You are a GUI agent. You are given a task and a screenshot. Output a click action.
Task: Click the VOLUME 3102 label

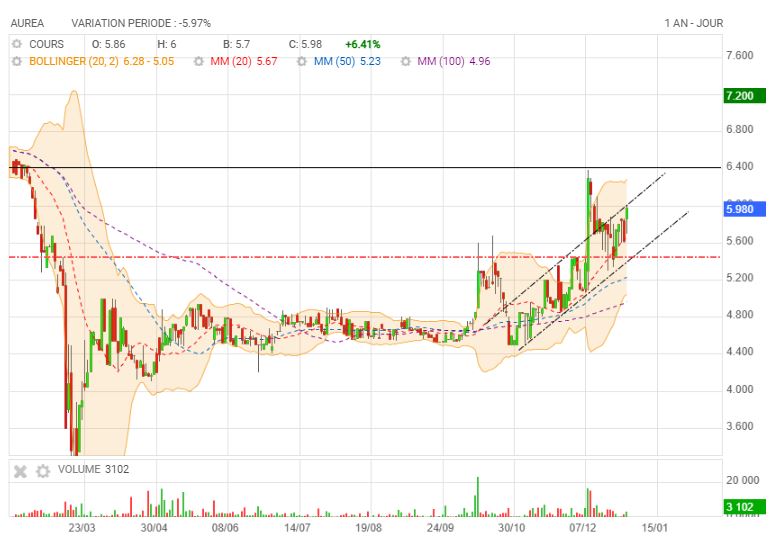(93, 469)
